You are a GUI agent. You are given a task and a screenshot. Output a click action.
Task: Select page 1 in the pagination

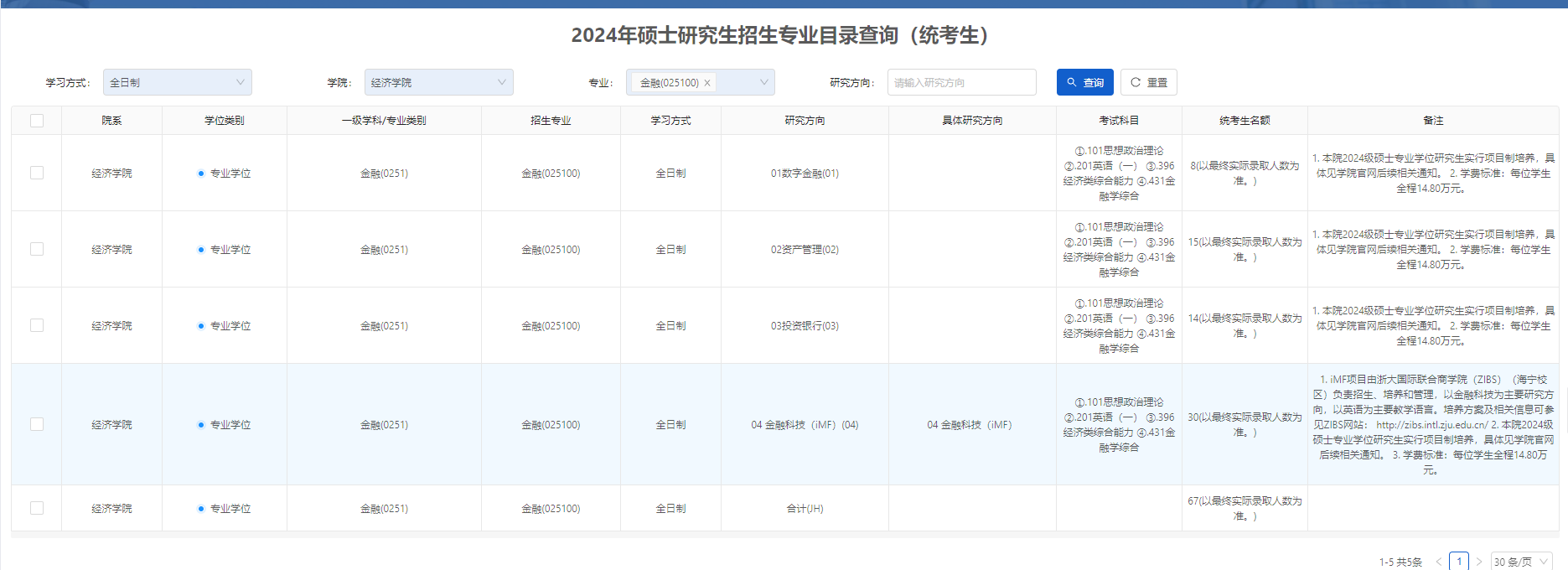click(x=1459, y=562)
